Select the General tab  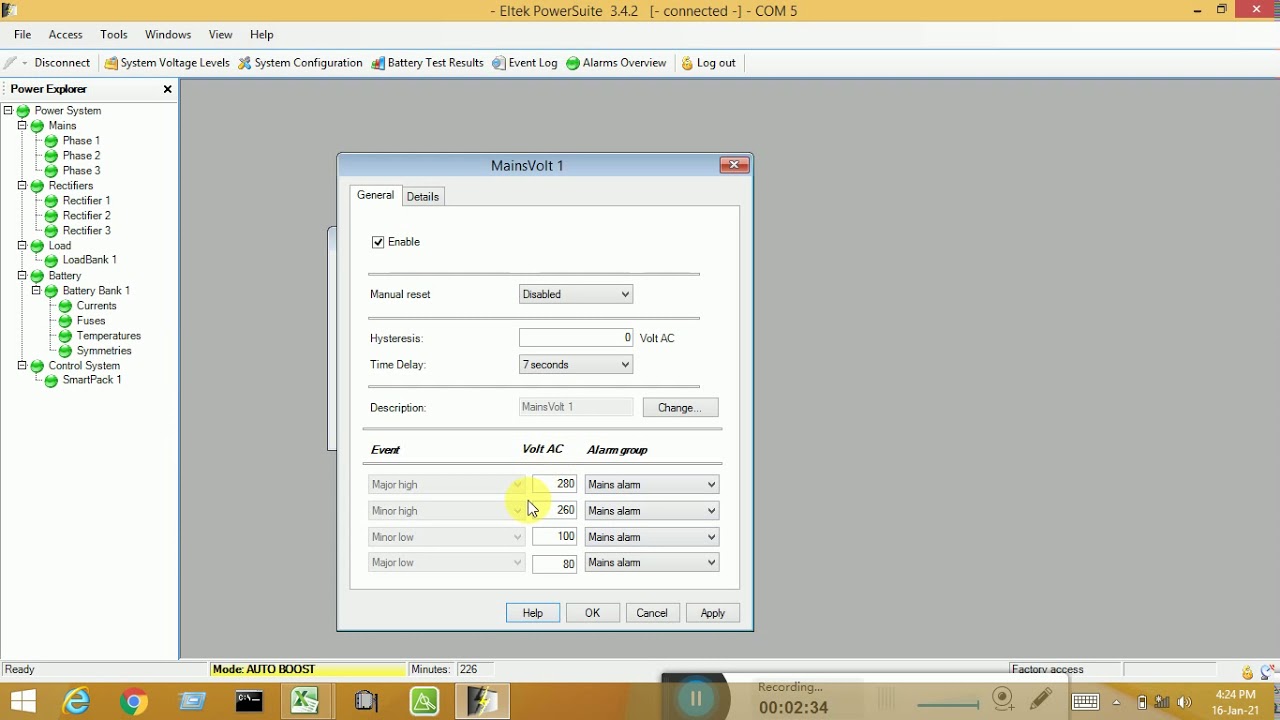(376, 196)
